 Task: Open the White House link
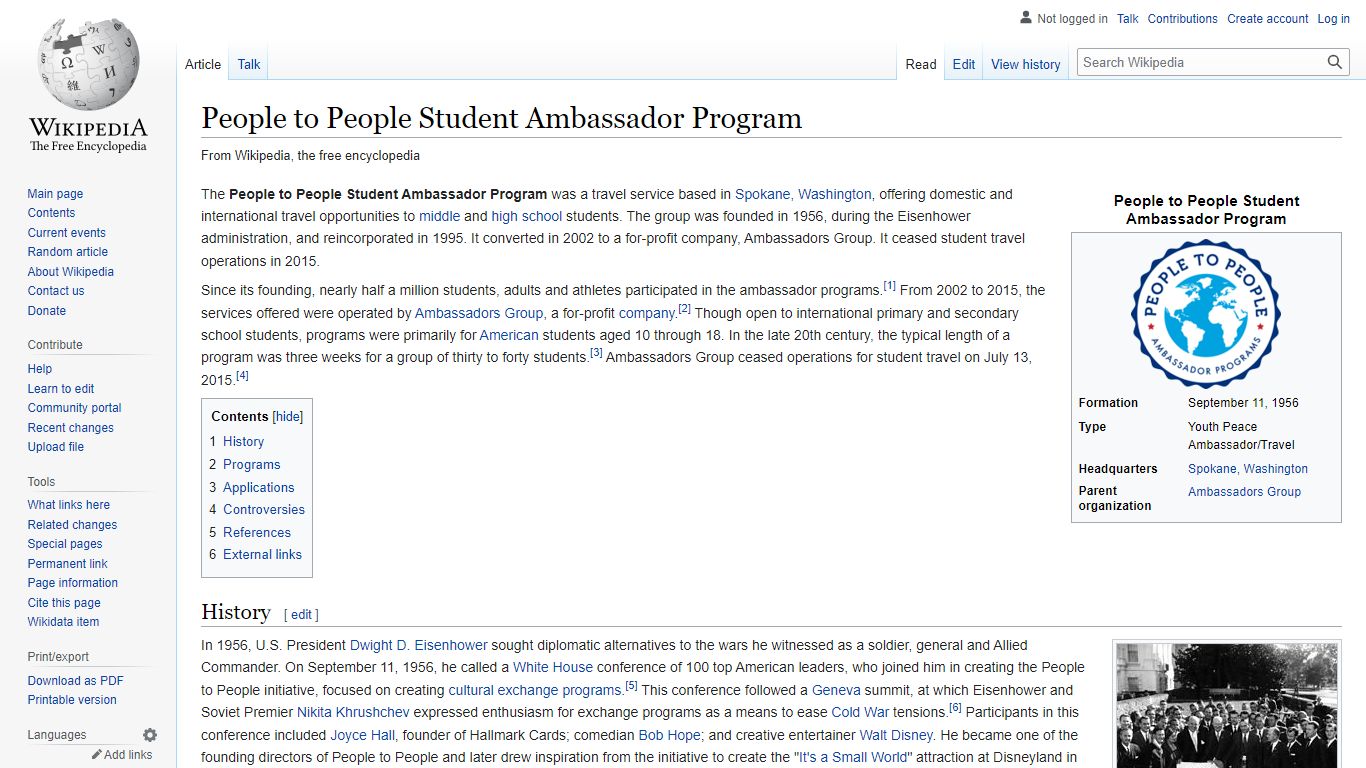tap(553, 667)
